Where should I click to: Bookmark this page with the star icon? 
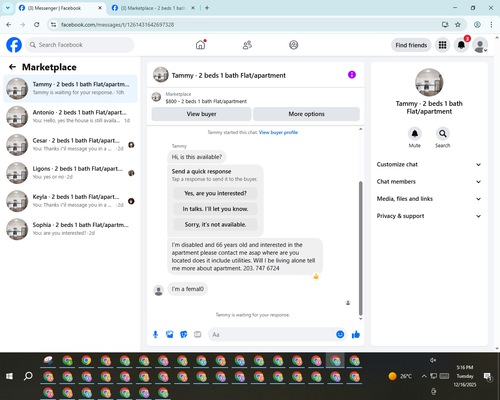[x=458, y=24]
